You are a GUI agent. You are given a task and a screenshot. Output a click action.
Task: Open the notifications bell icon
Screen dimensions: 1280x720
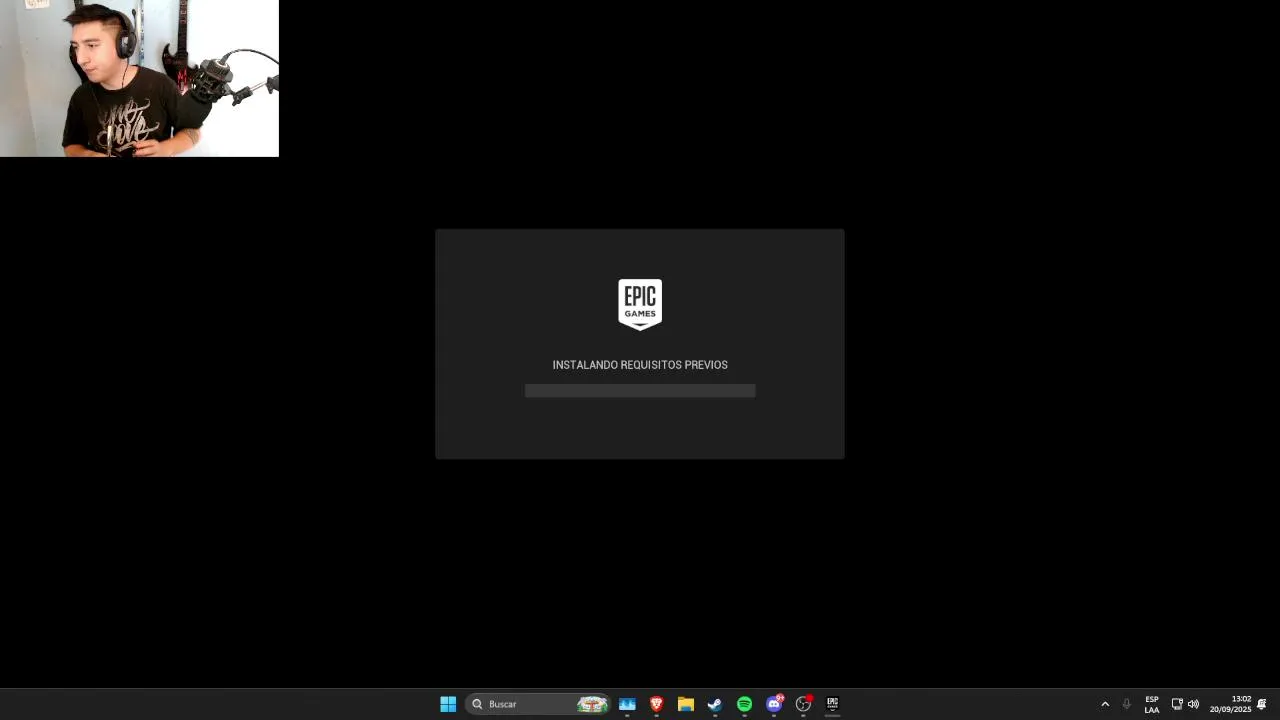pyautogui.click(x=1262, y=704)
